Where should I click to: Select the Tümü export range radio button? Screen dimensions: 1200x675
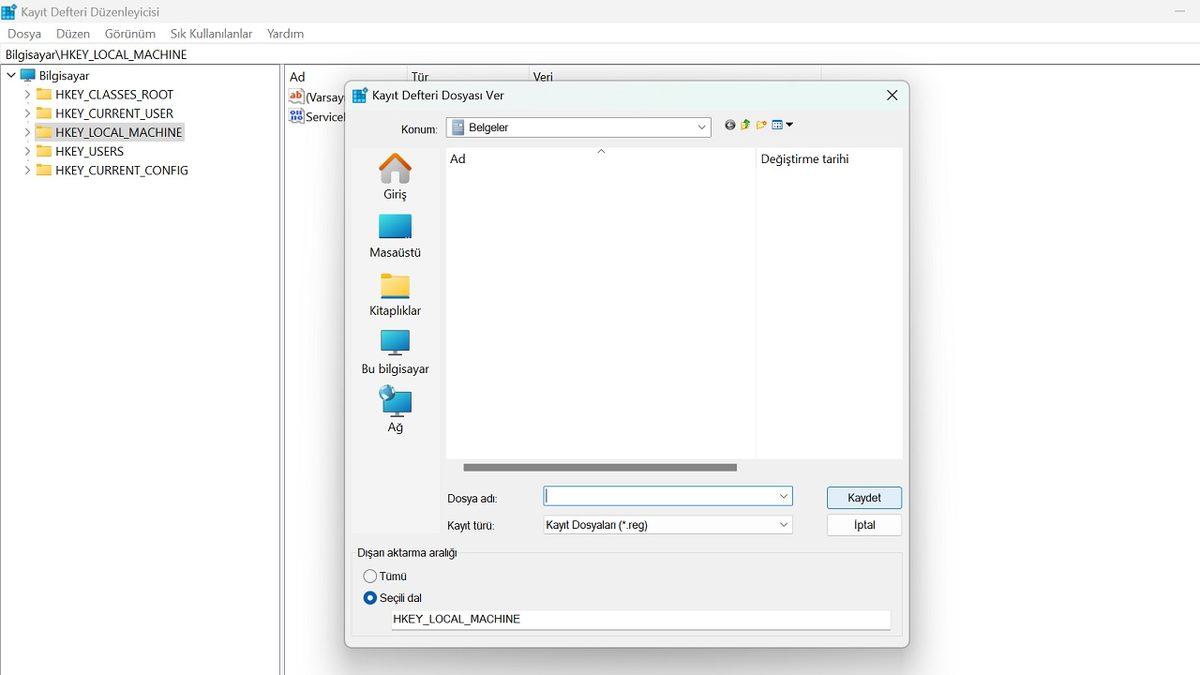tap(370, 576)
